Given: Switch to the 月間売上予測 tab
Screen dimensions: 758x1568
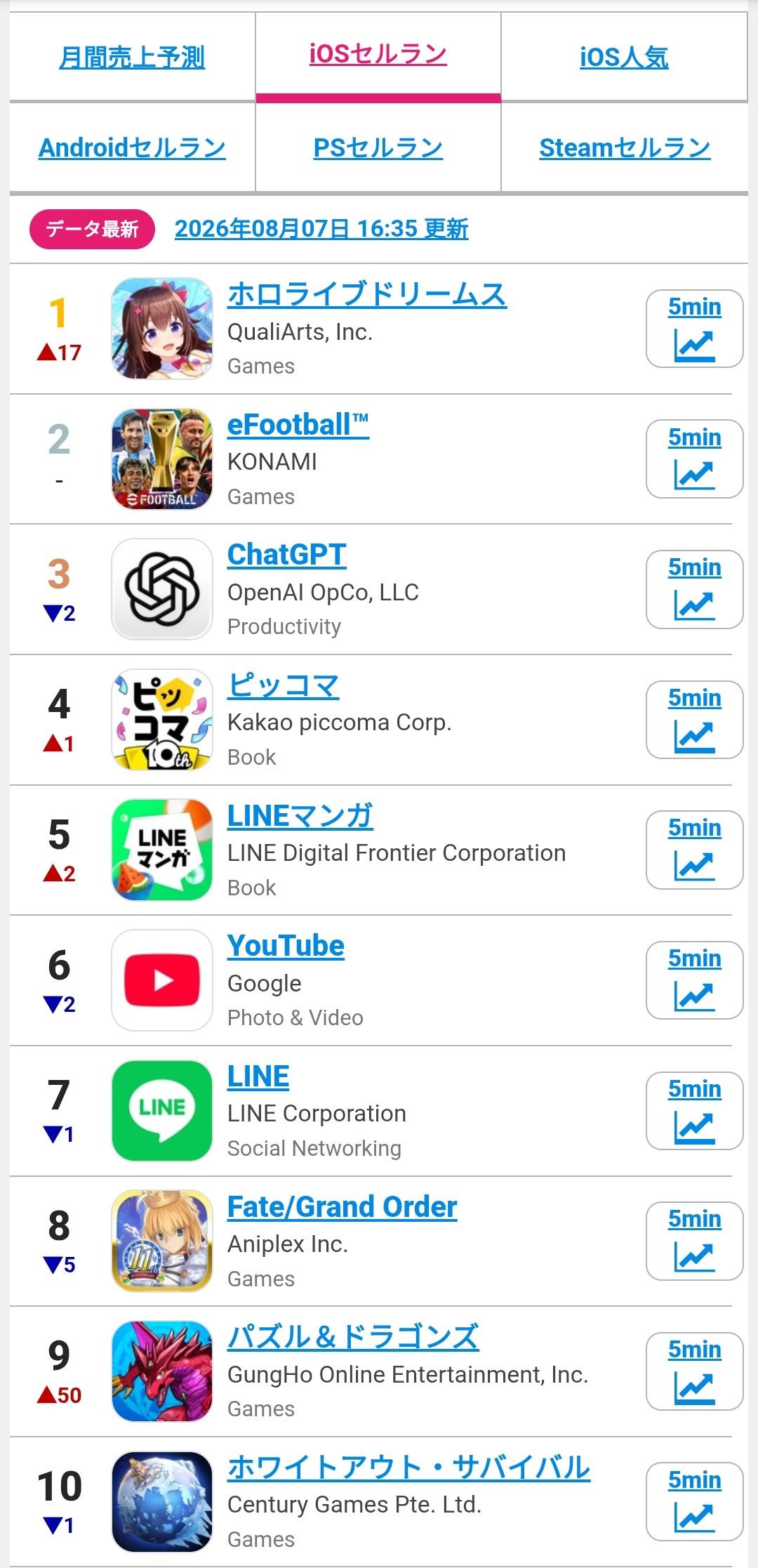Looking at the screenshot, I should click(x=132, y=57).
